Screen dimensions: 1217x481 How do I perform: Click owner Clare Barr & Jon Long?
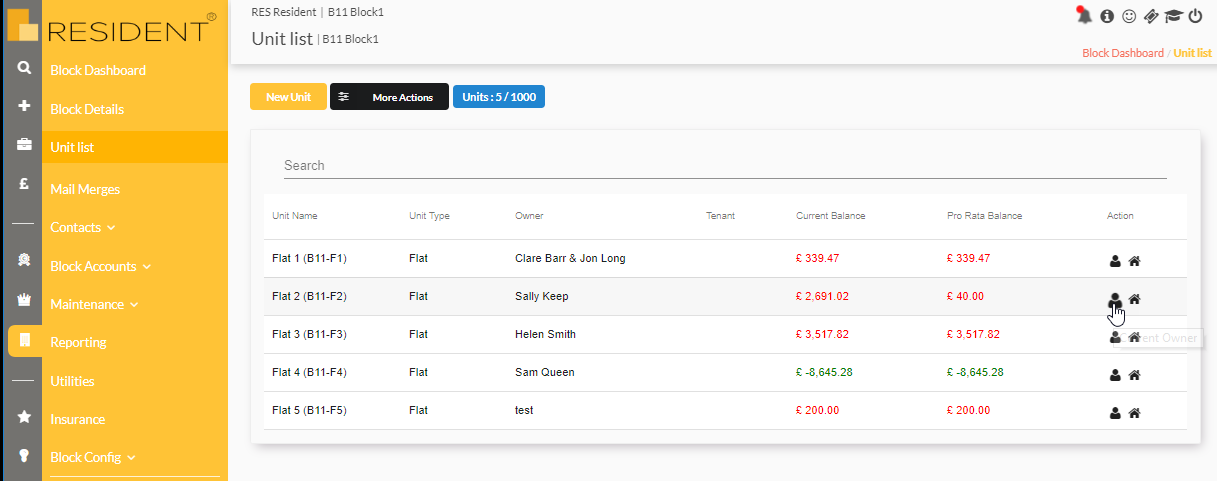570,258
